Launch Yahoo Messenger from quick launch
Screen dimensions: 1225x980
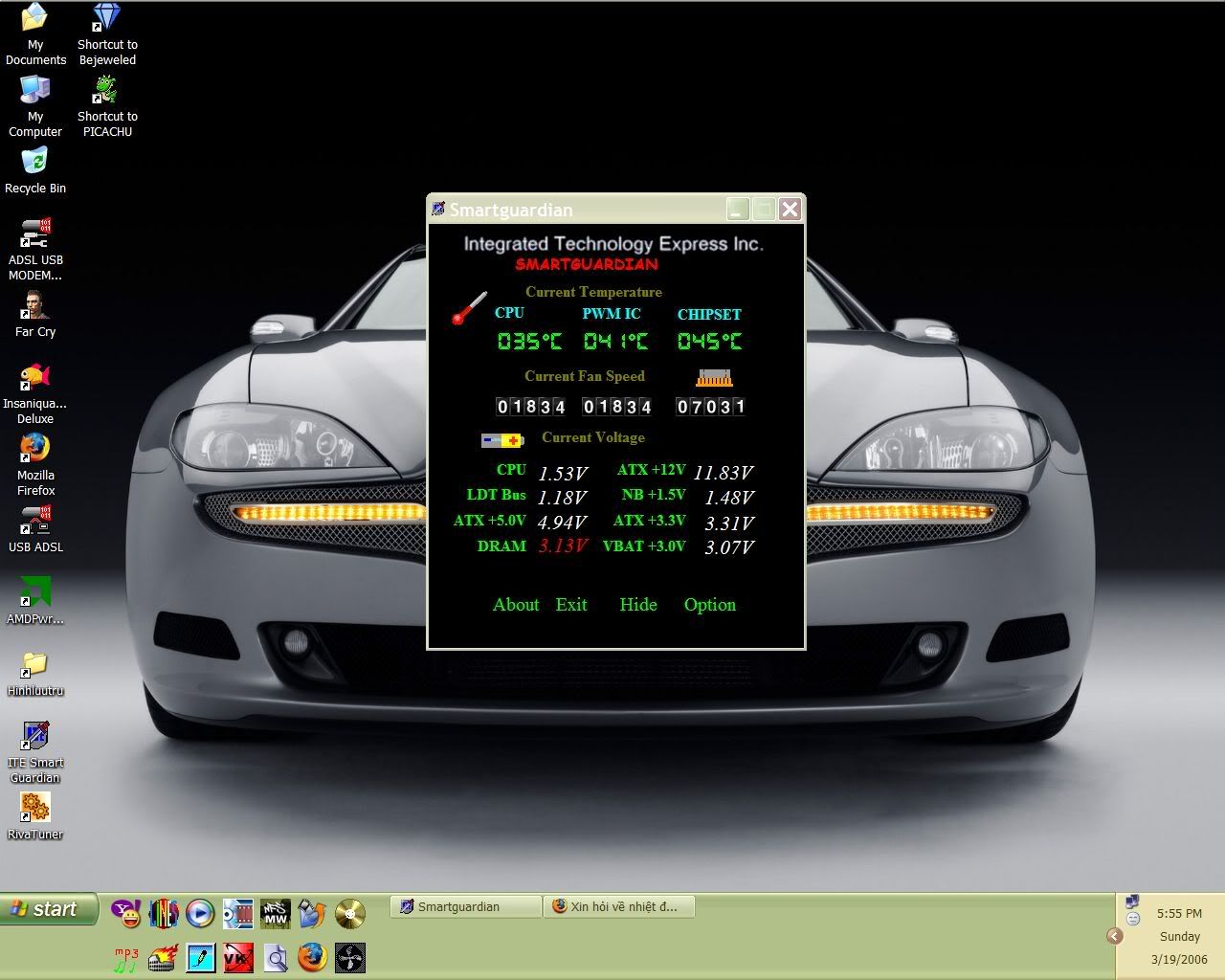coord(126,914)
